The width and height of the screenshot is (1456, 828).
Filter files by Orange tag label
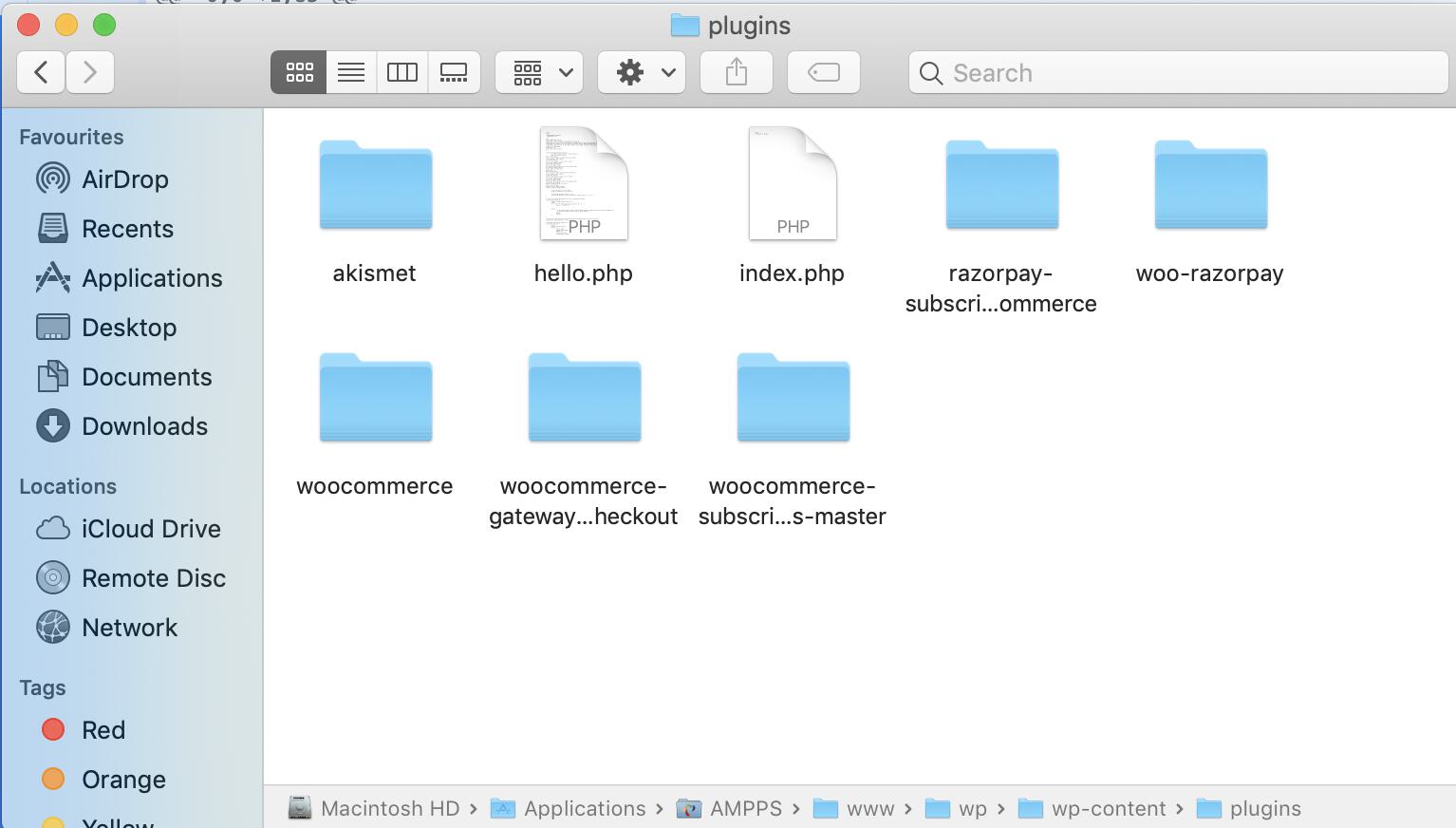coord(123,780)
